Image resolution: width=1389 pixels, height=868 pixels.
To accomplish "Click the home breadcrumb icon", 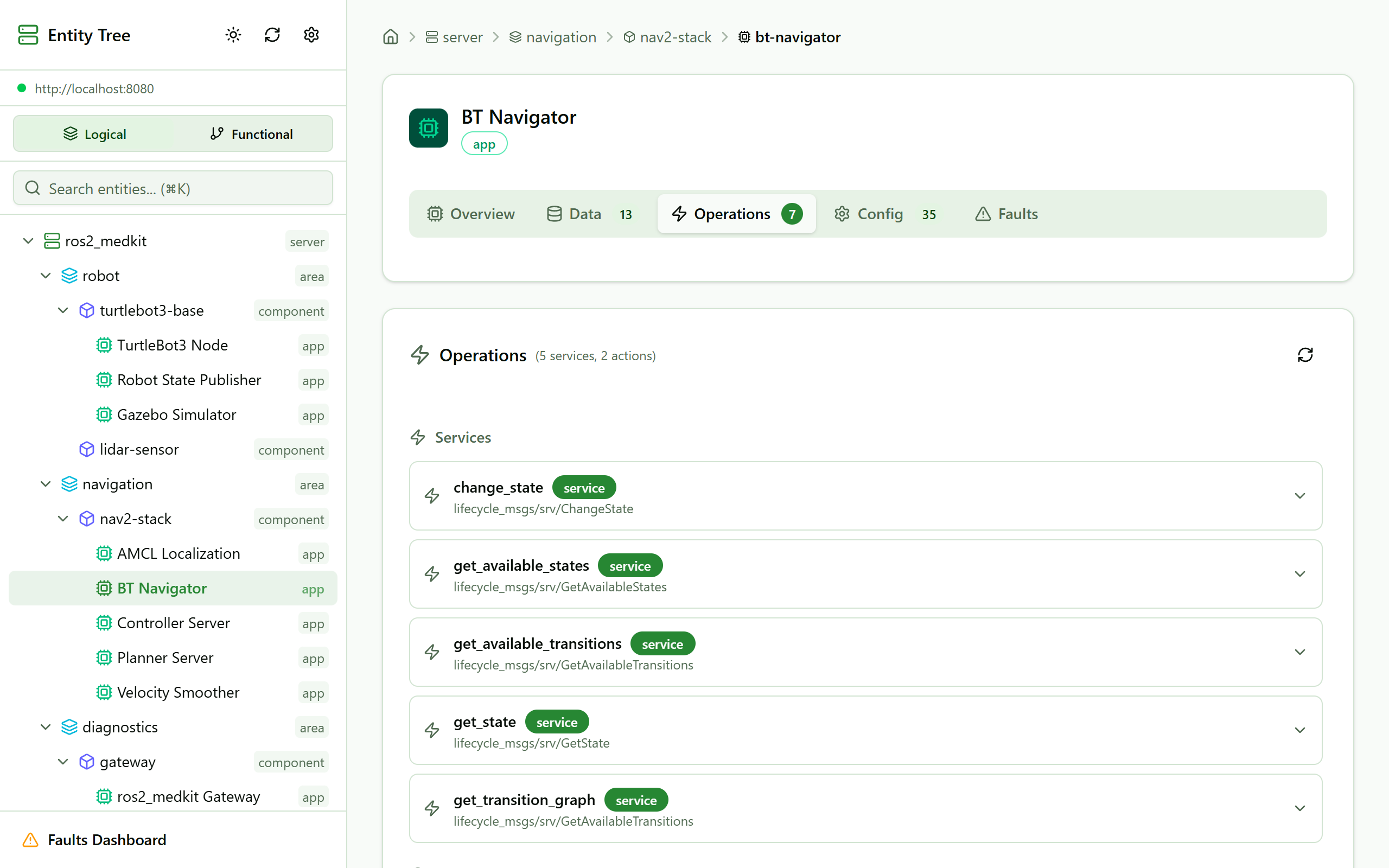I will [390, 37].
